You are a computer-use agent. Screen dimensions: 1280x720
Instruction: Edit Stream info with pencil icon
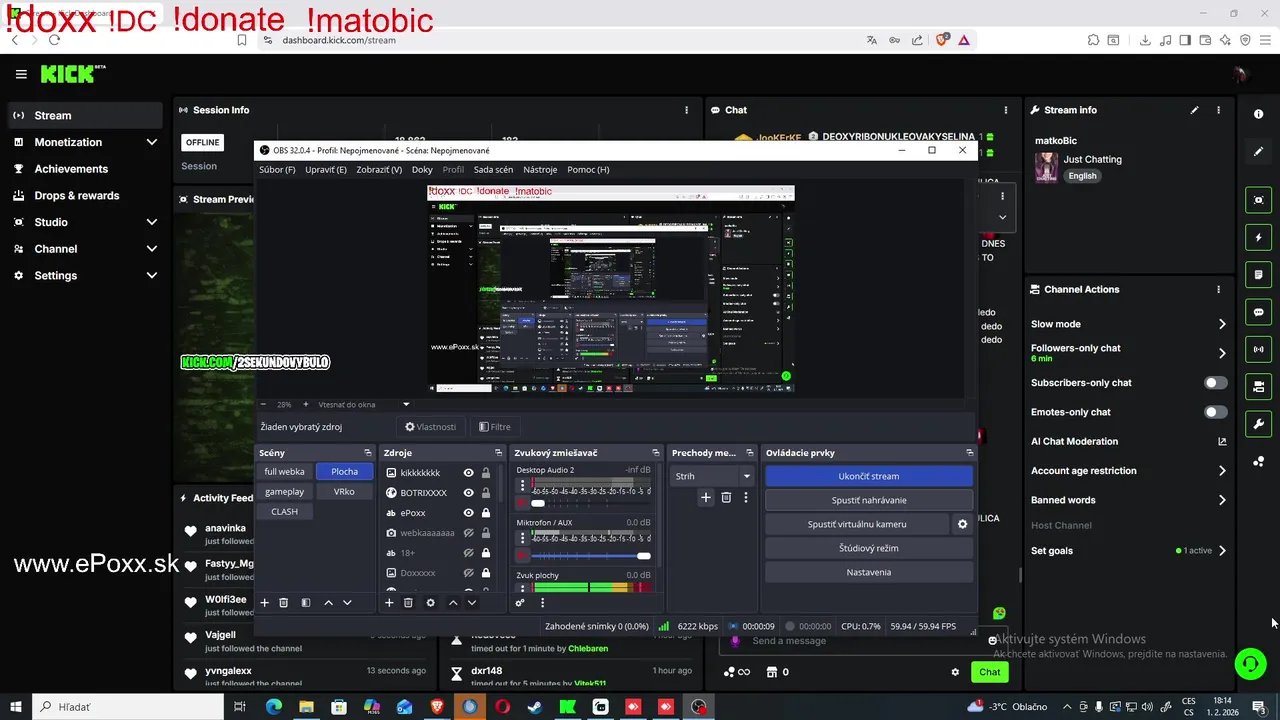coord(1194,110)
